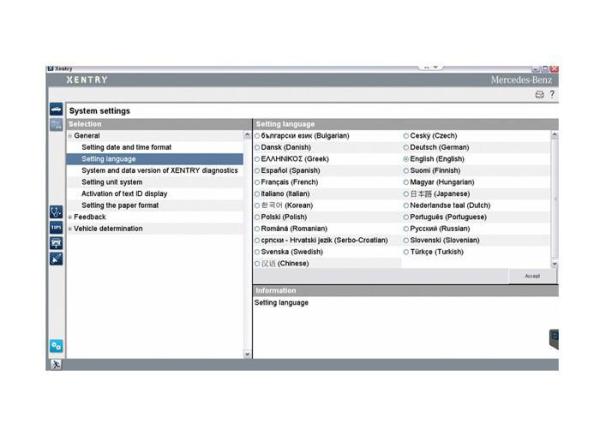Expand the Vehicle determination tree node
This screenshot has height=428, width=600.
pos(70,229)
